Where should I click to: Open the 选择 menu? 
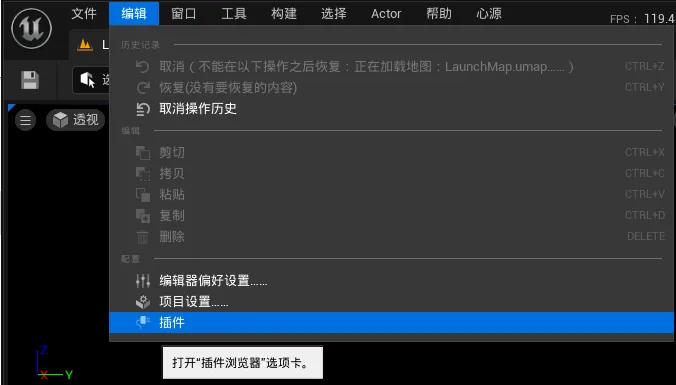pyautogui.click(x=334, y=13)
